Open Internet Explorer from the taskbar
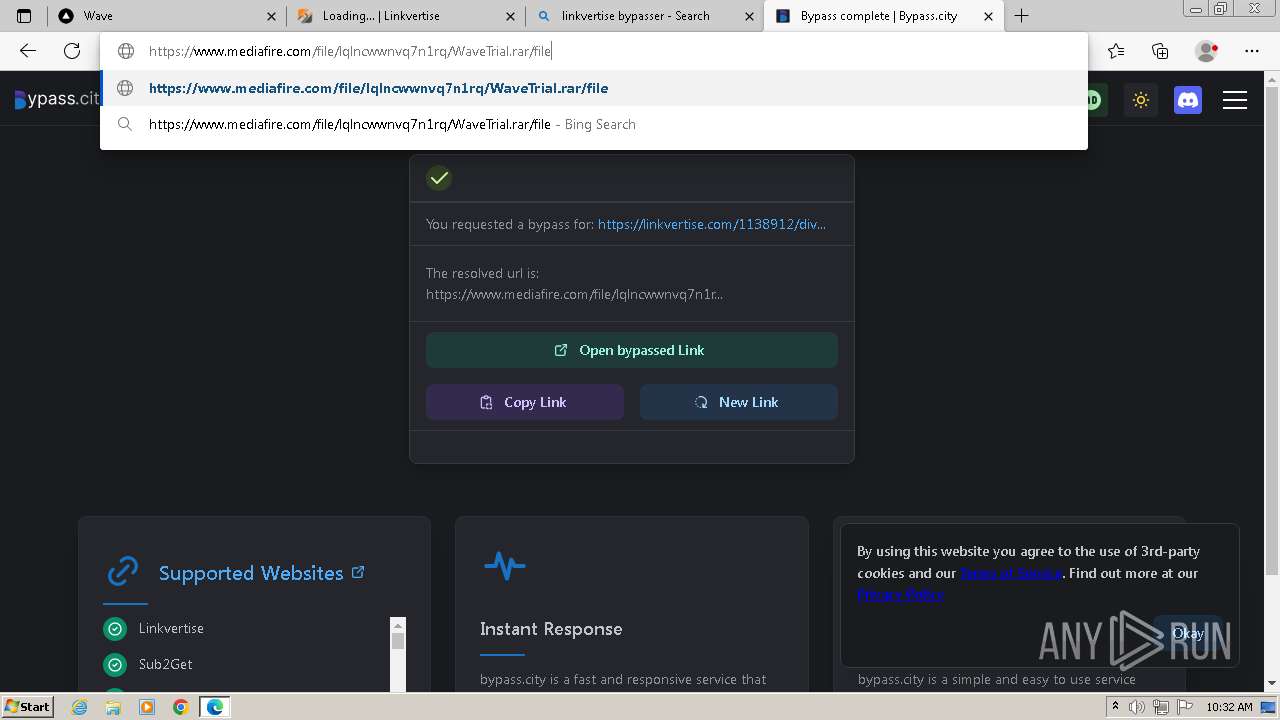This screenshot has width=1280, height=720. click(80, 707)
